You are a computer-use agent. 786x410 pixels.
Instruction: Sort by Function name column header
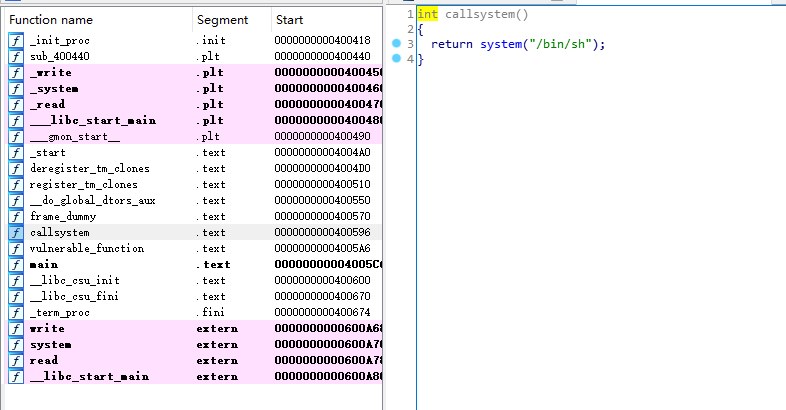(51, 19)
